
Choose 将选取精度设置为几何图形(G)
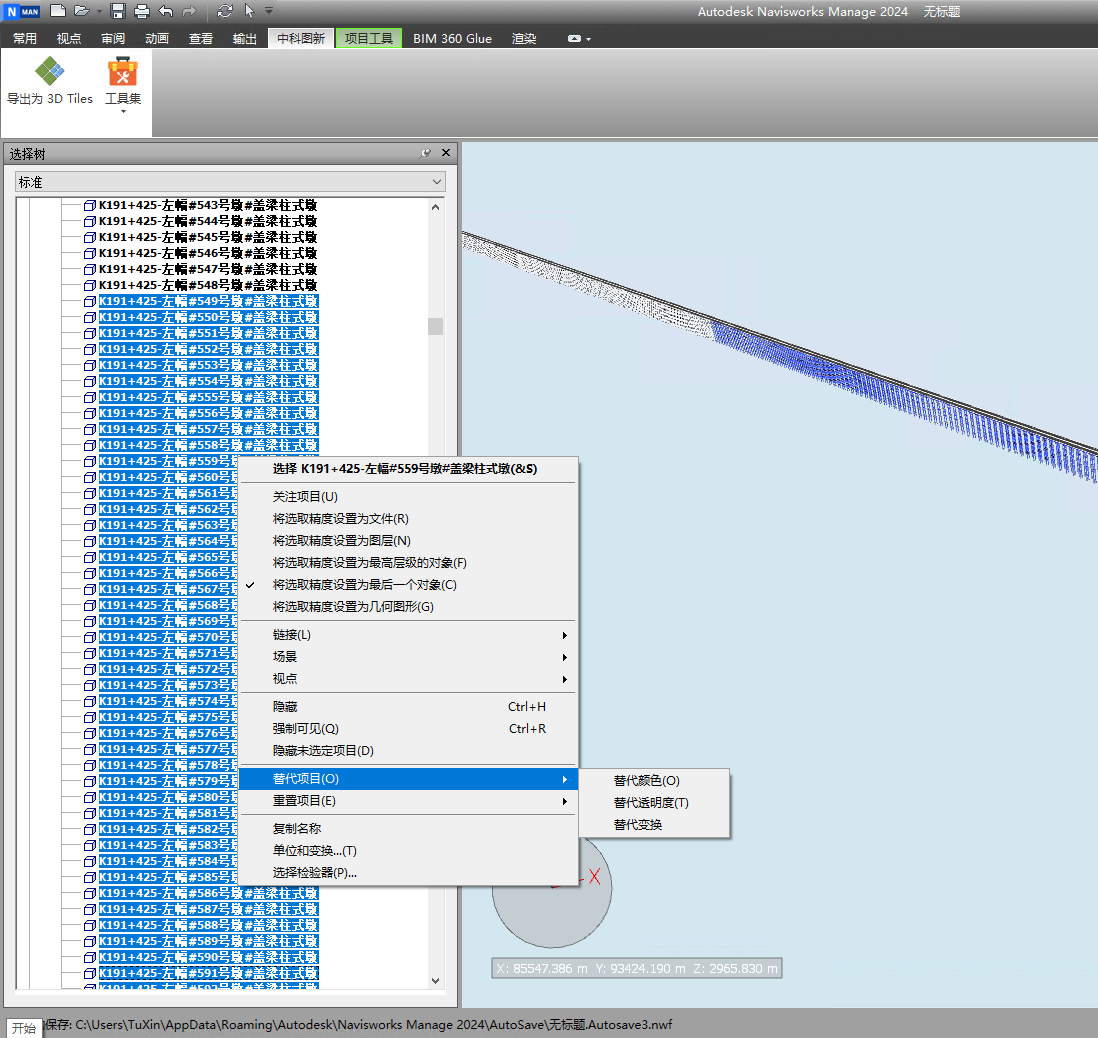click(408, 607)
